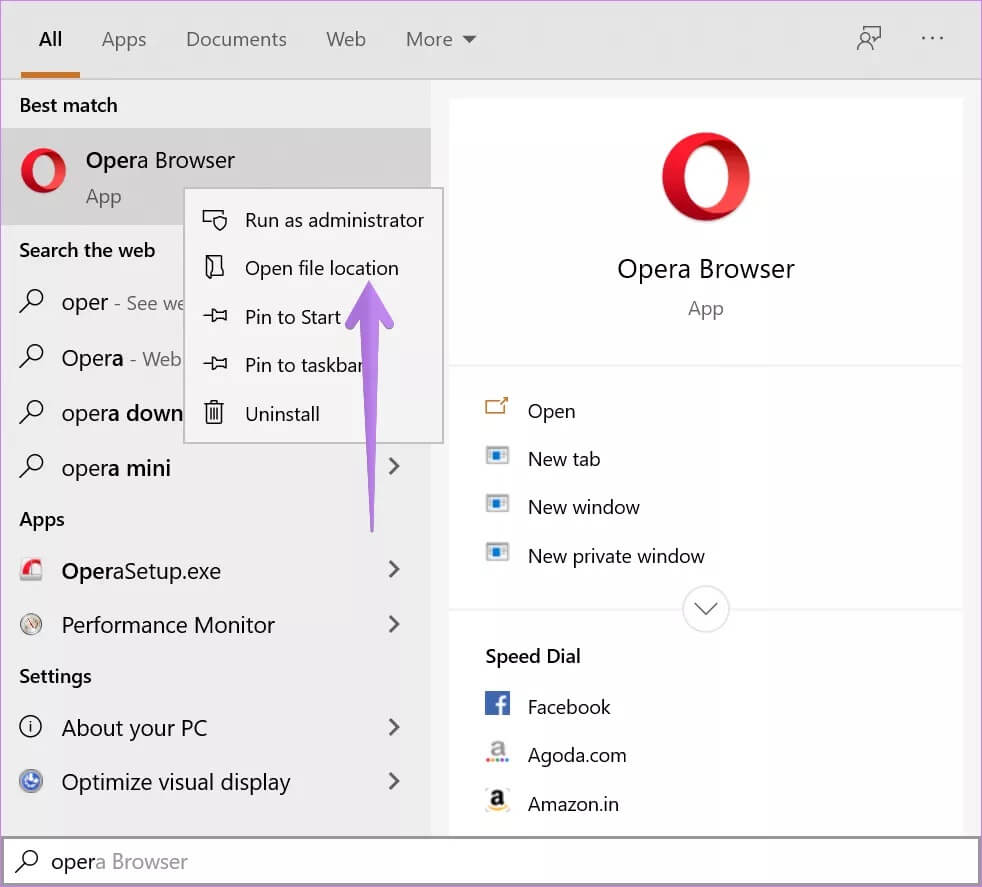Viewport: 982px width, 887px height.
Task: Click the pin icon beside Pin to taskbar
Action: click(x=215, y=363)
